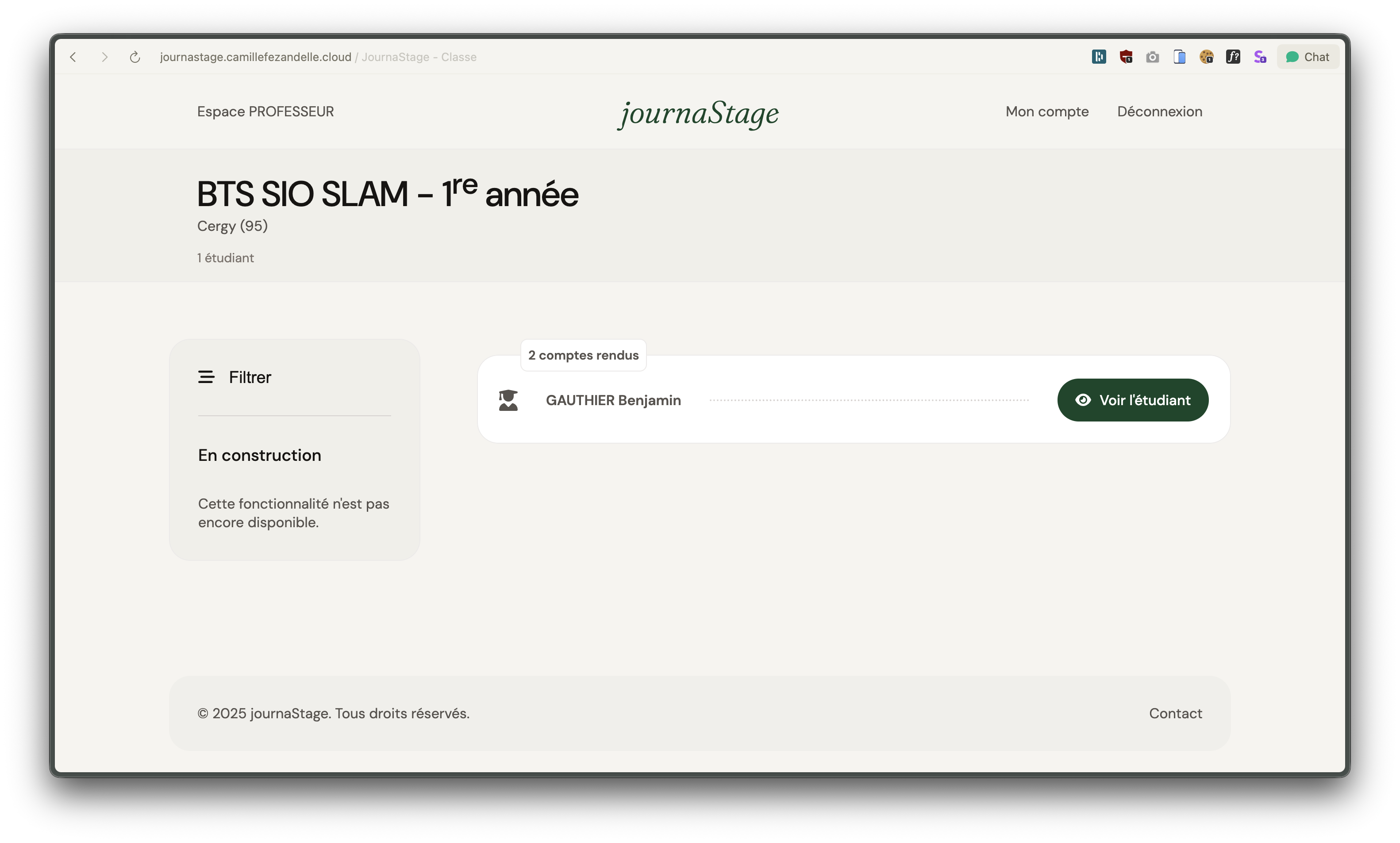Open the Contact footer link
The height and width of the screenshot is (843, 1400).
(1175, 713)
